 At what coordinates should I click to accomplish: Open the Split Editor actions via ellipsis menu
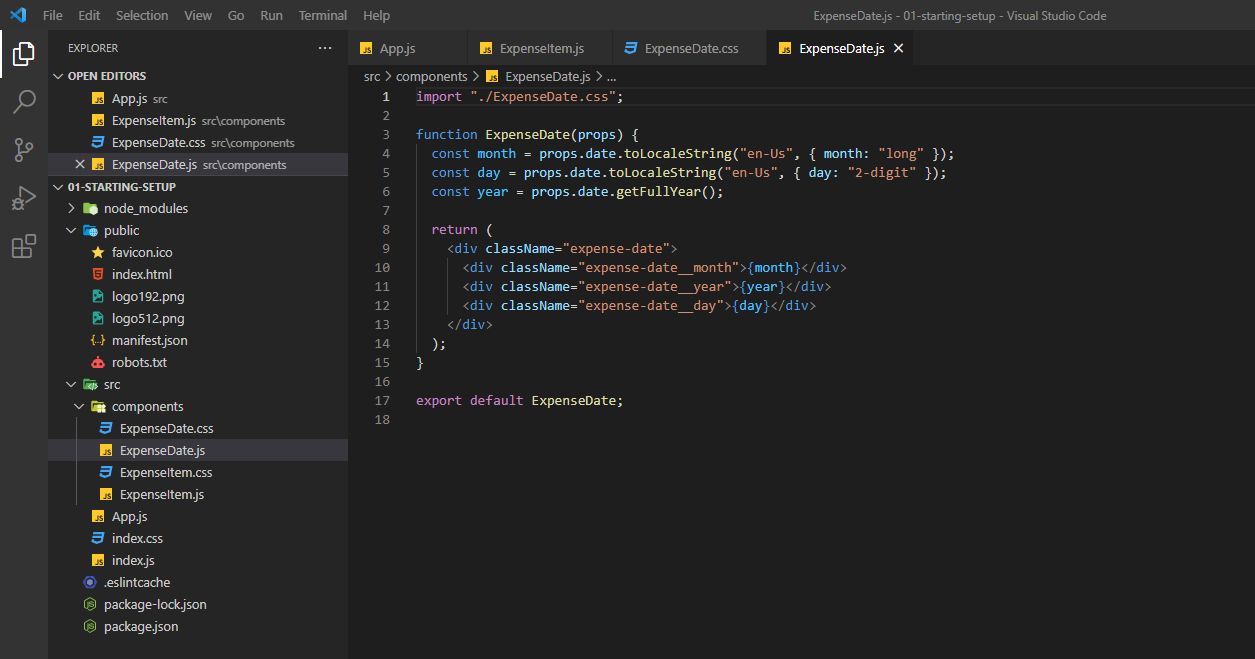325,47
